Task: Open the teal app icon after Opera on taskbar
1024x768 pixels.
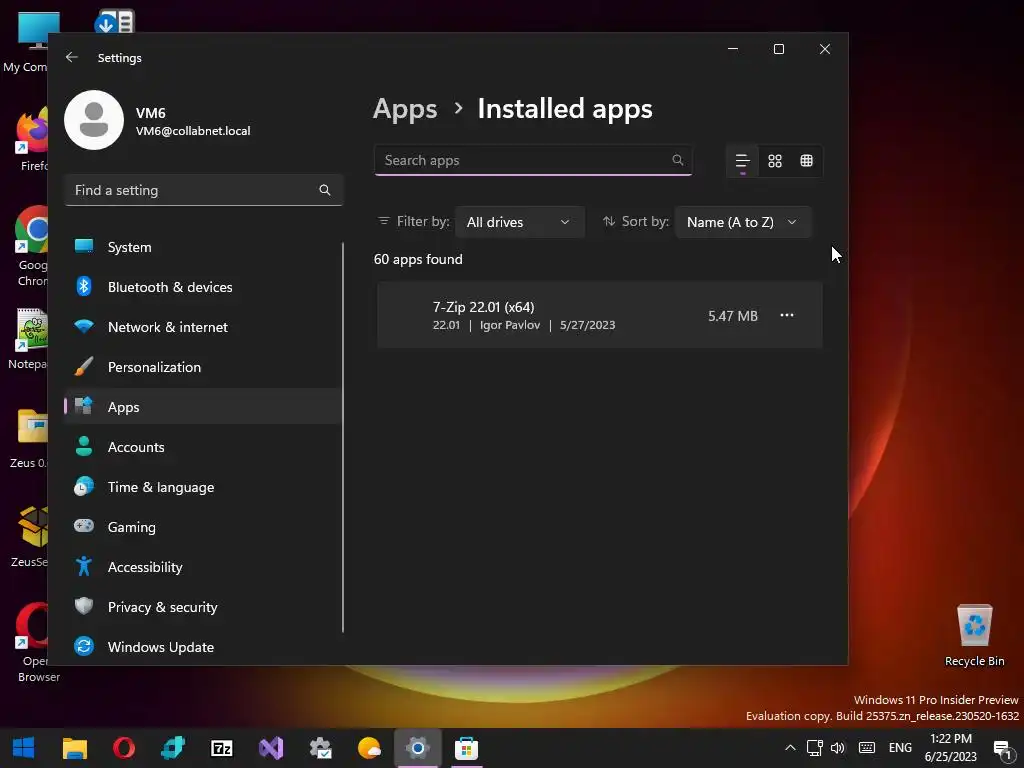Action: (x=173, y=748)
